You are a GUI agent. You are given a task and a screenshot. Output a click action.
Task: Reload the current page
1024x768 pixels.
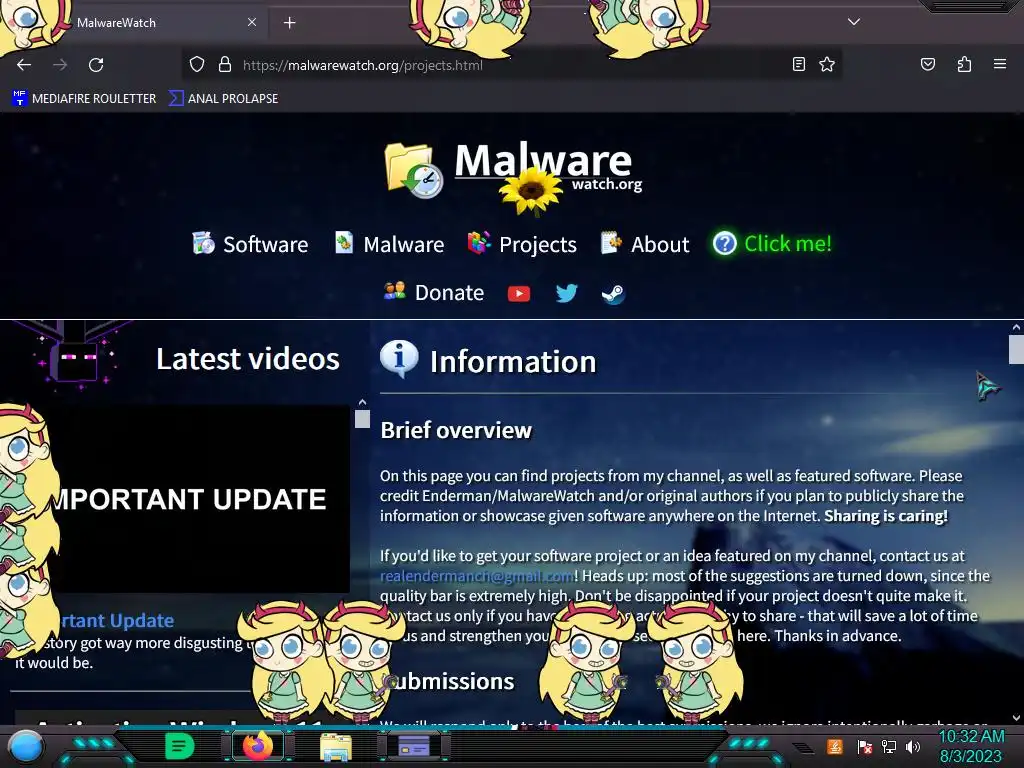point(96,65)
